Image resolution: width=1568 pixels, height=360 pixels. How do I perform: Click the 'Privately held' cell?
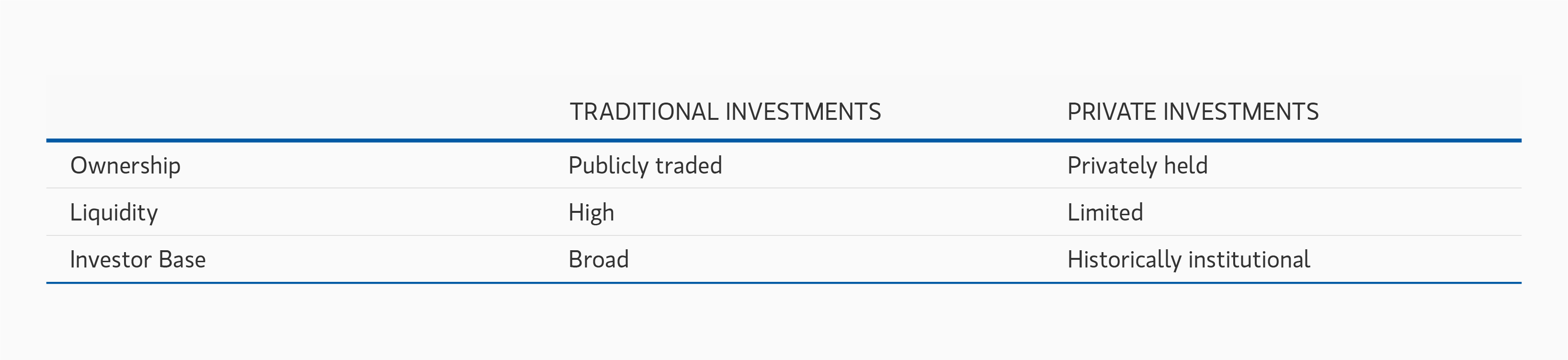coord(1137,166)
